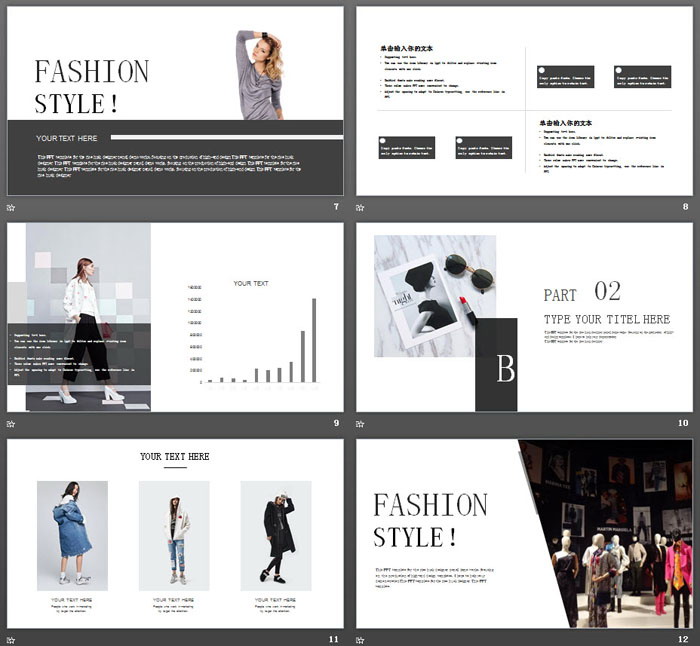Click the animation star icon under slide 10
This screenshot has width=700, height=646.
[x=360, y=424]
